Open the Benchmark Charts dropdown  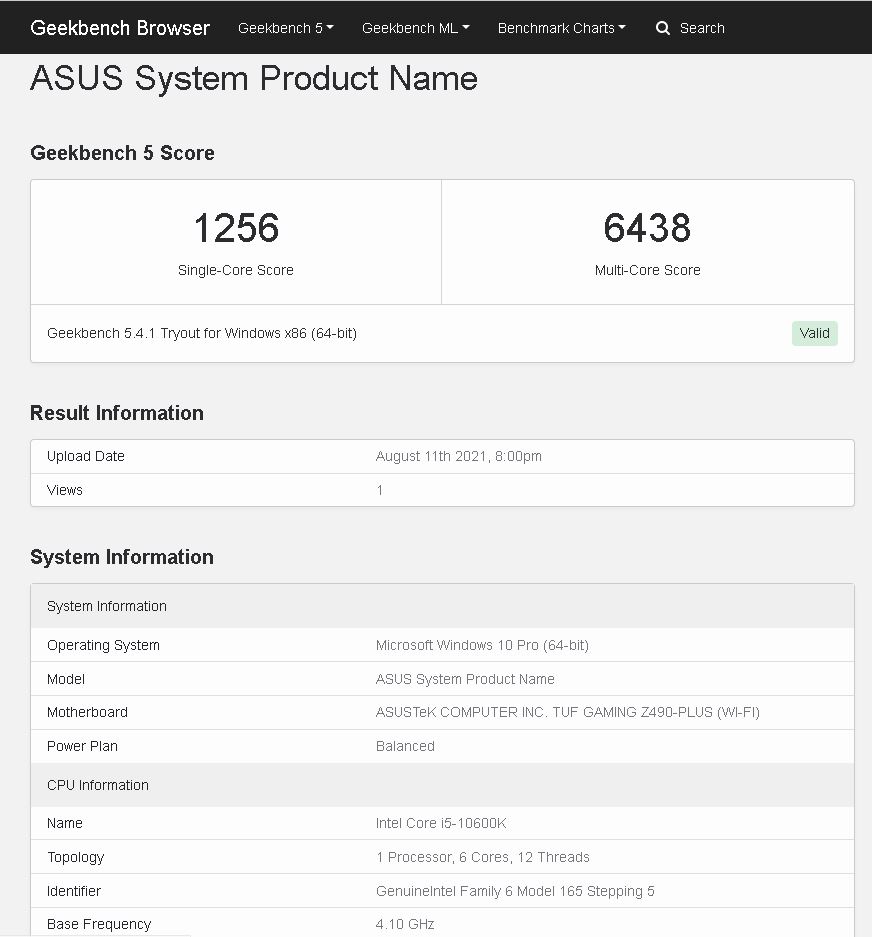point(562,28)
